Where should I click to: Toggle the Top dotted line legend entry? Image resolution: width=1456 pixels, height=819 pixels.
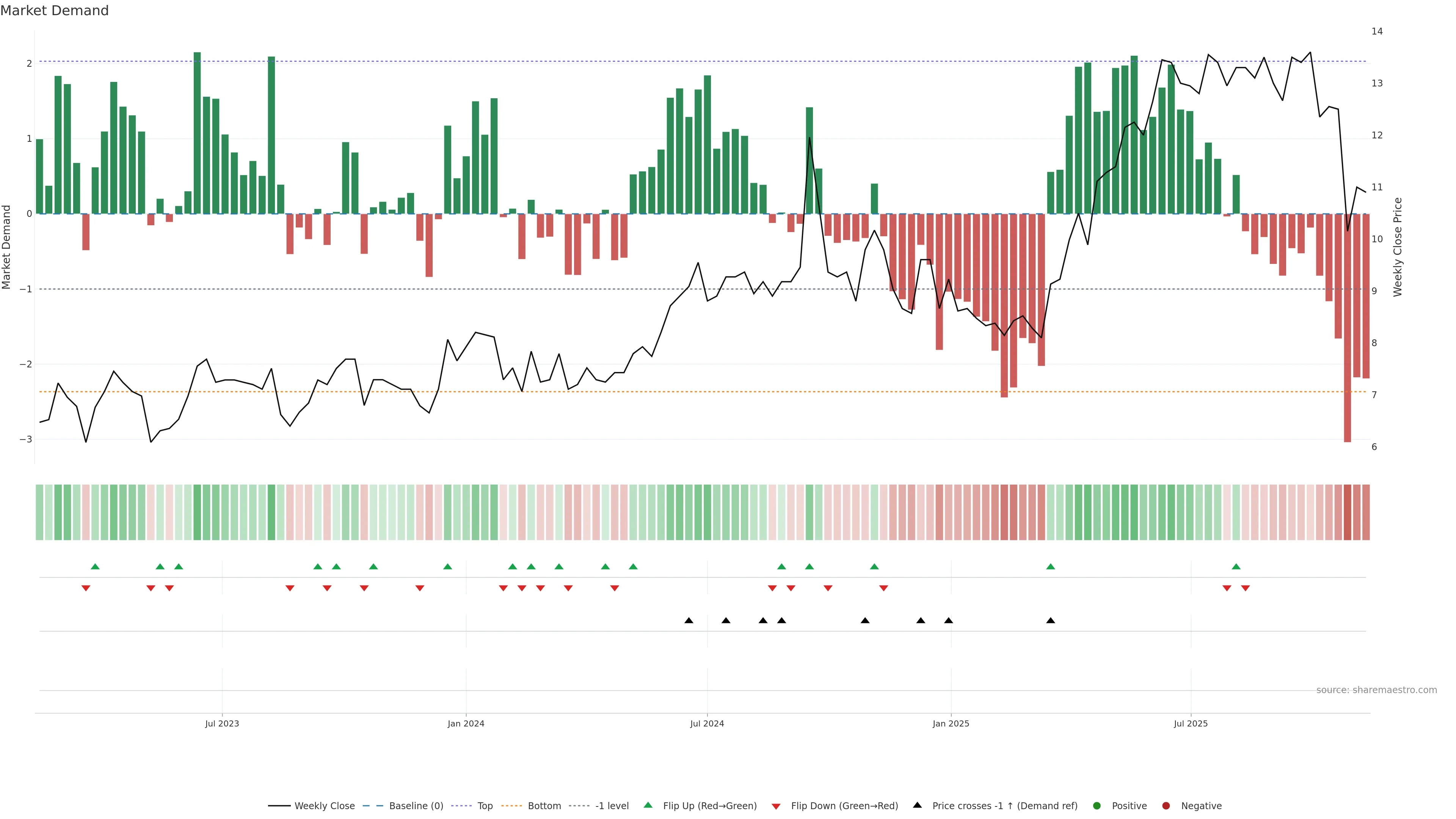point(485,805)
